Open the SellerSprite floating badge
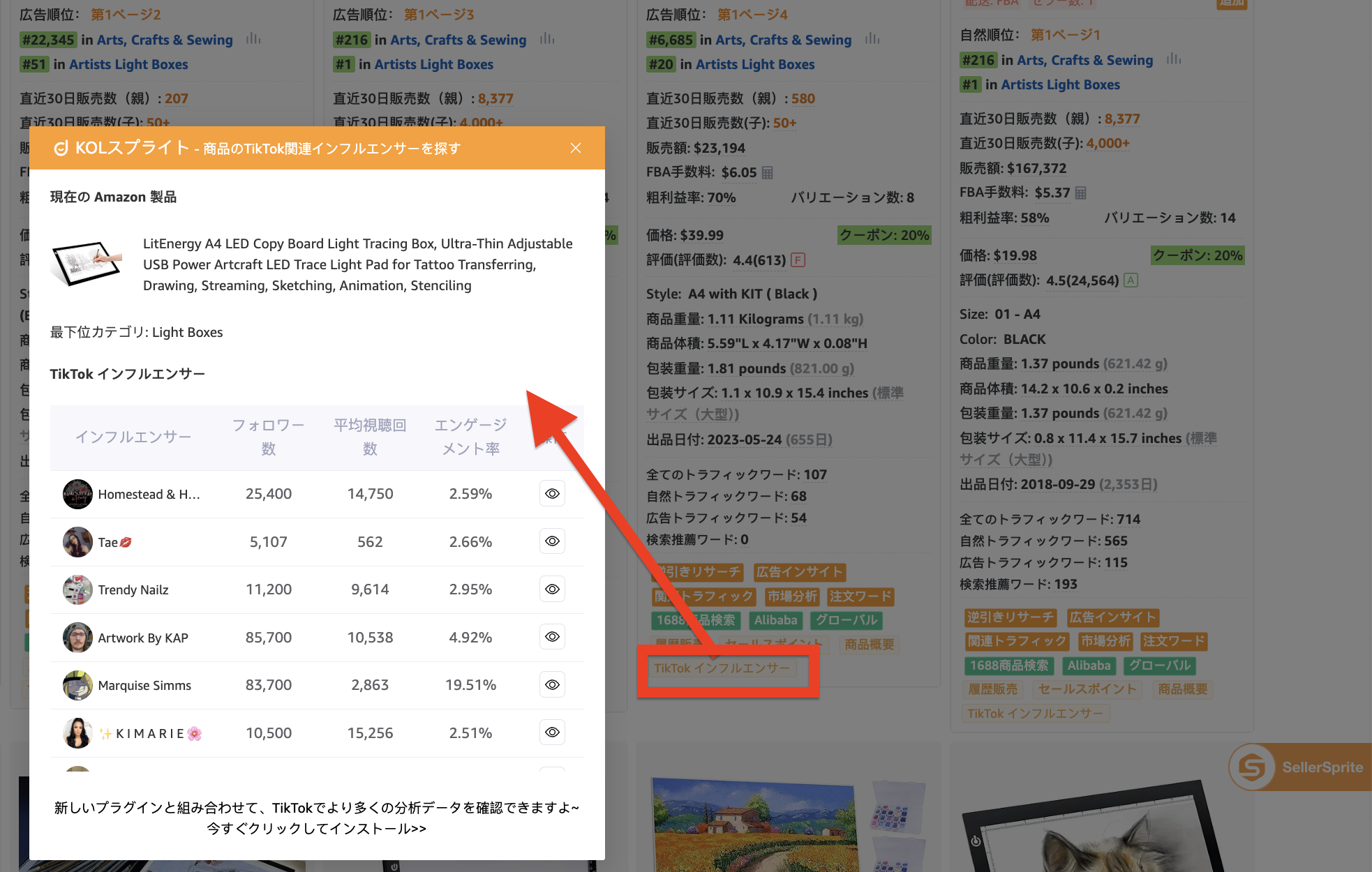 click(1299, 767)
